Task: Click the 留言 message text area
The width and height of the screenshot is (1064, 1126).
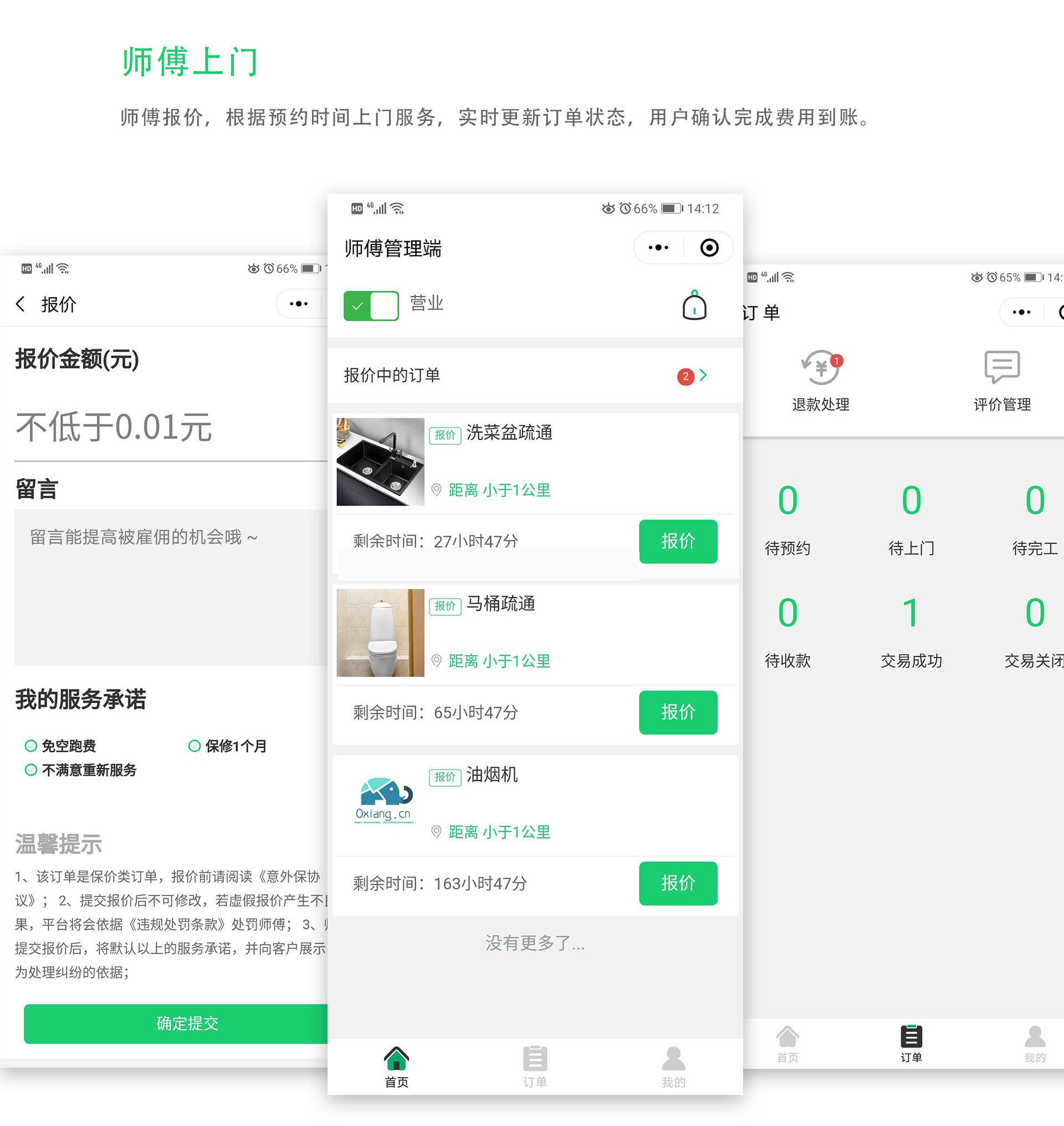Action: click(171, 587)
